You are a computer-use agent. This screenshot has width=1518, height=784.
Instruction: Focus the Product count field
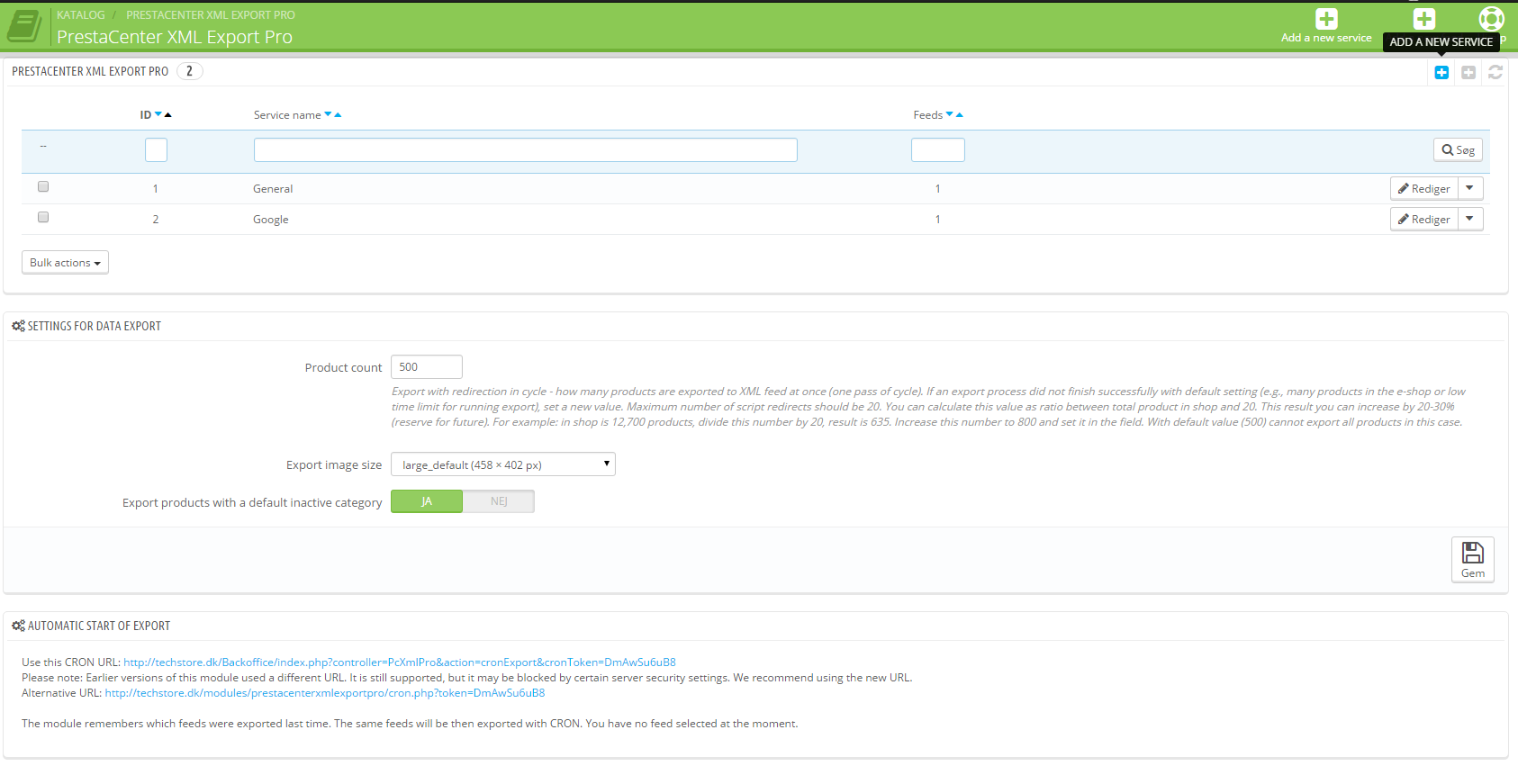427,366
